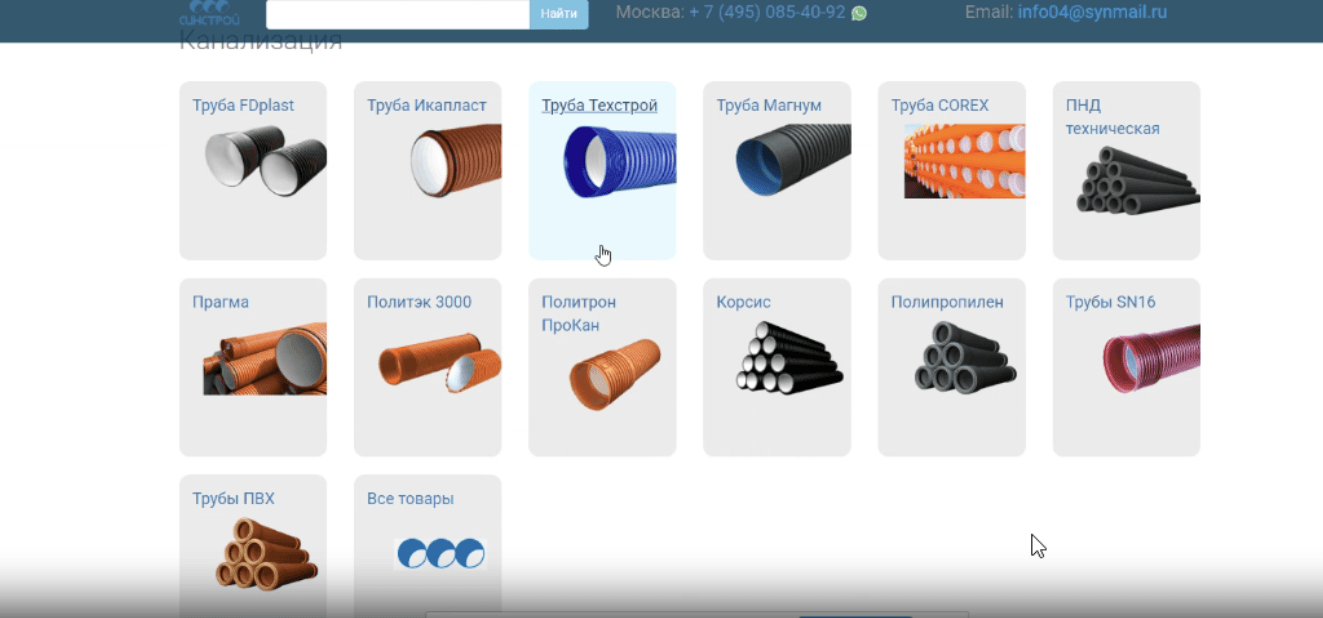Screen dimensions: 1323x618
Task: Open the Полипропилен category link
Action: point(947,302)
